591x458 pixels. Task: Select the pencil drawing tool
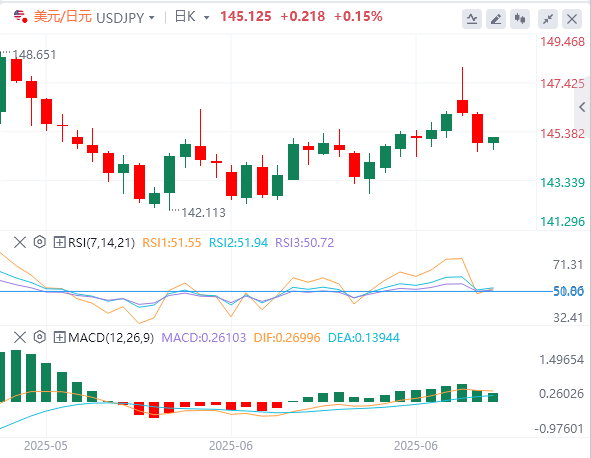coord(496,19)
